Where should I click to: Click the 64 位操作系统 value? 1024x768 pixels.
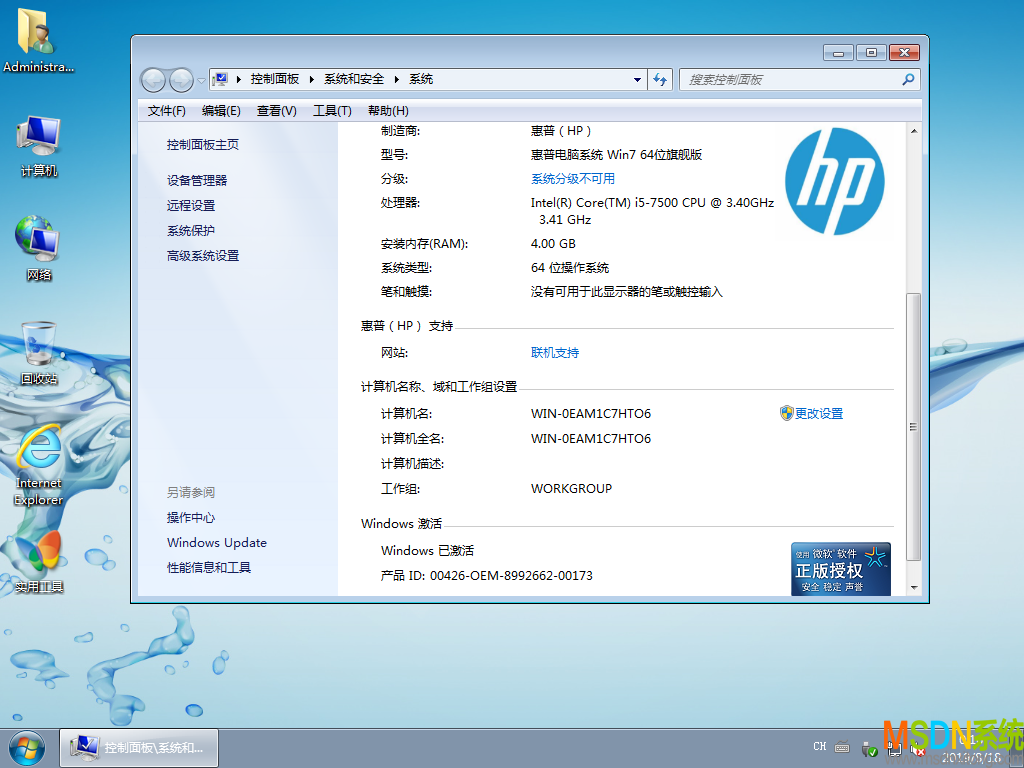(x=569, y=268)
